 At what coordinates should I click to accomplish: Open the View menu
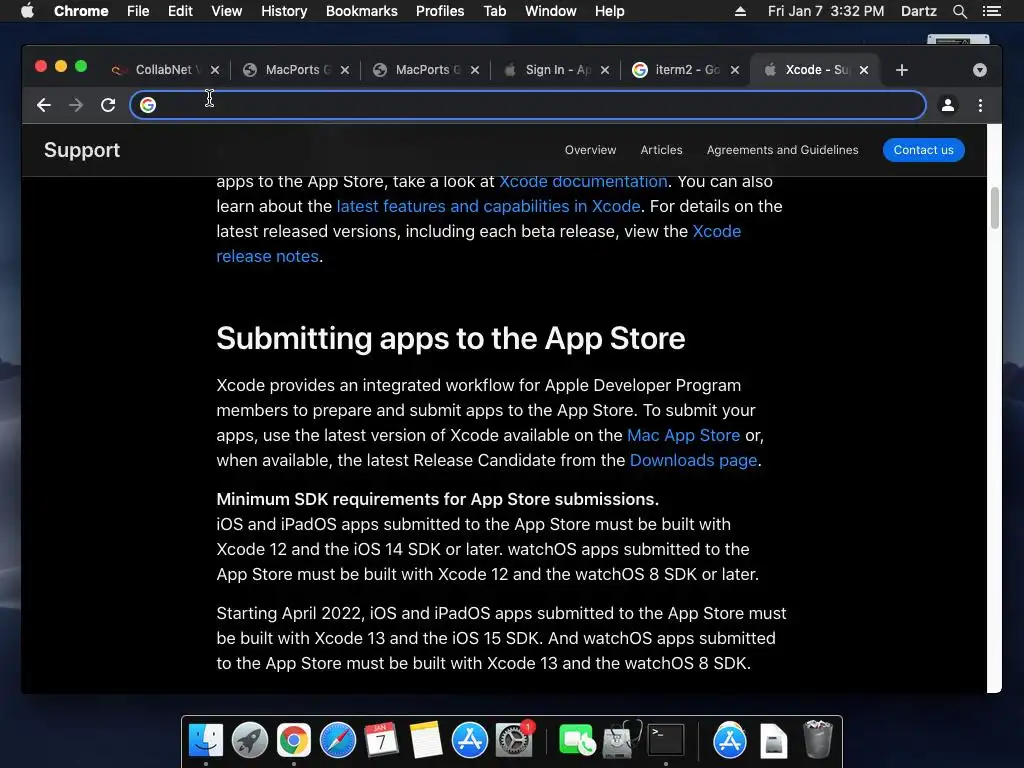(227, 11)
